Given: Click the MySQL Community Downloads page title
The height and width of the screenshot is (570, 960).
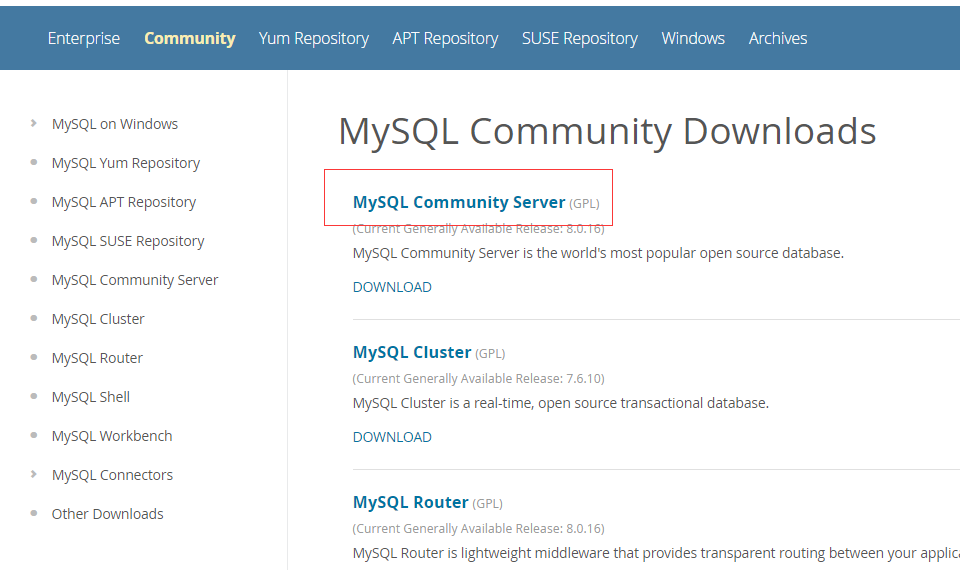Looking at the screenshot, I should click(x=607, y=131).
